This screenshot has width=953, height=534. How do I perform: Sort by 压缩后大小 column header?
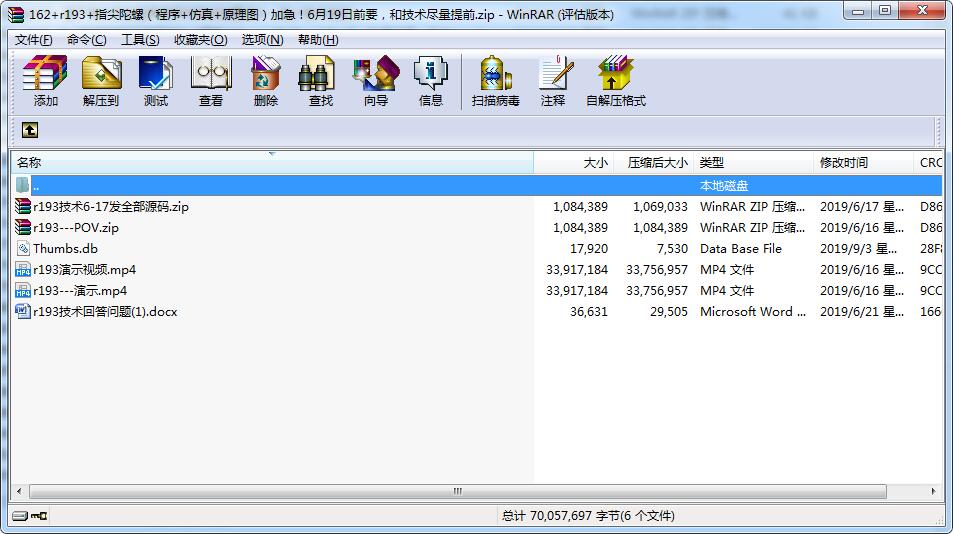tap(653, 163)
